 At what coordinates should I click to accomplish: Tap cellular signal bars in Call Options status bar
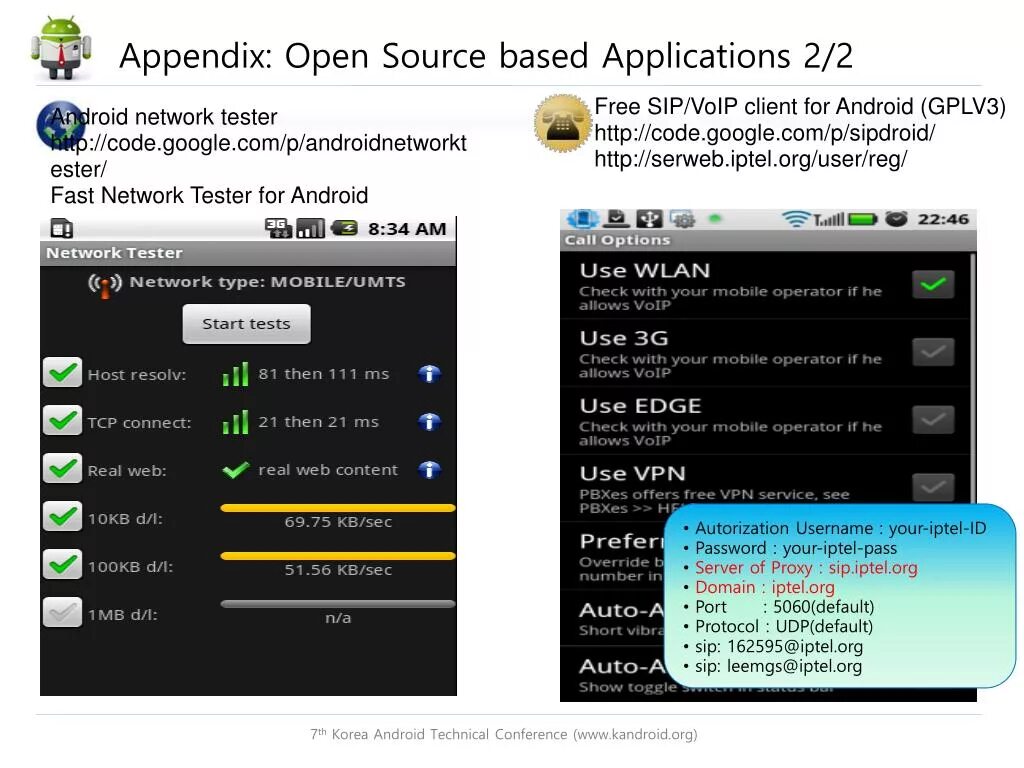pos(829,219)
